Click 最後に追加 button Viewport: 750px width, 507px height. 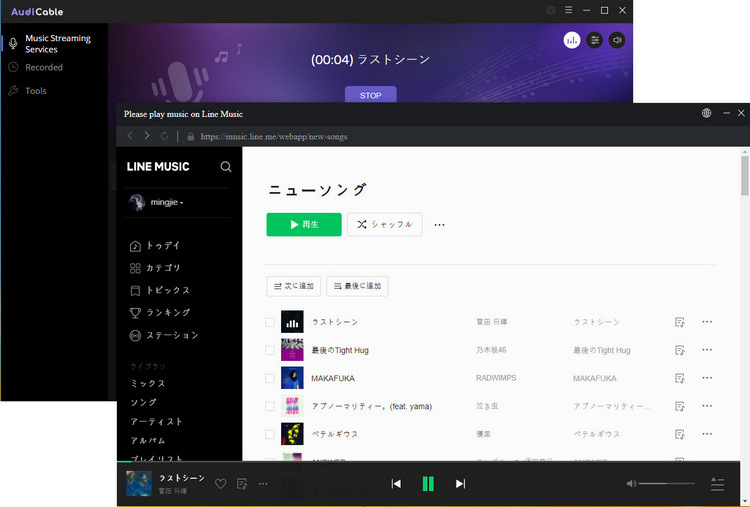pyautogui.click(x=357, y=286)
